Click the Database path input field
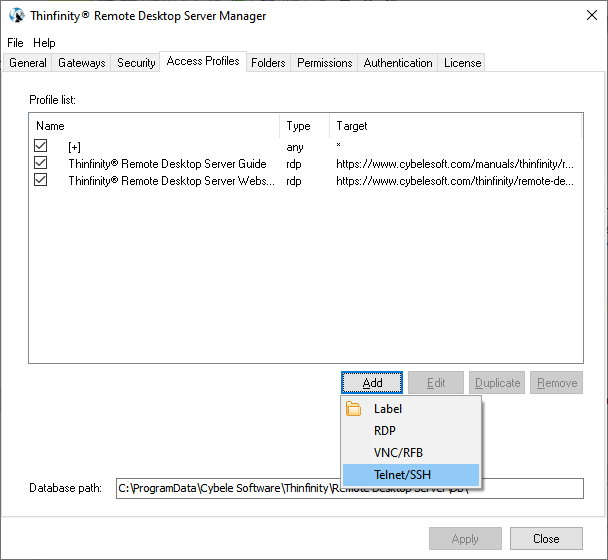 pyautogui.click(x=350, y=488)
